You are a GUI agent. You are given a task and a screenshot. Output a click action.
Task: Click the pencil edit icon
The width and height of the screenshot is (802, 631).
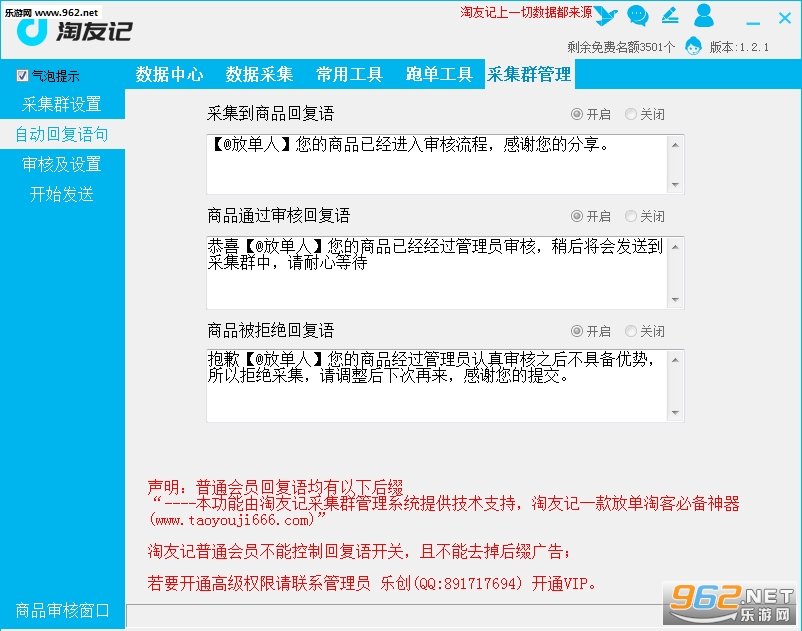point(670,15)
